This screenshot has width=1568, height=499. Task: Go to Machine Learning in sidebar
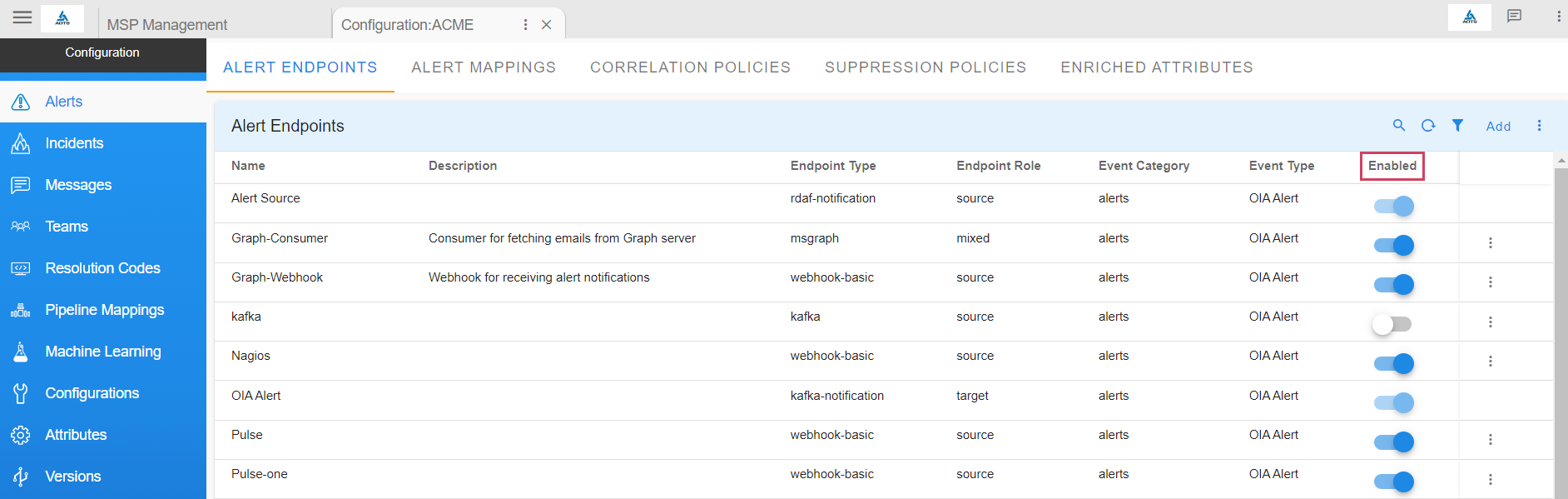[102, 352]
